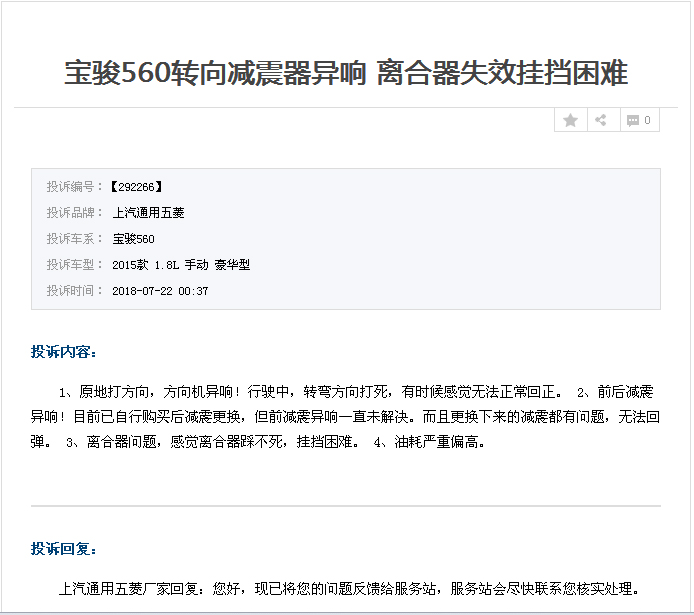Click the 投诉内容 section heading
The image size is (694, 615).
click(x=63, y=352)
